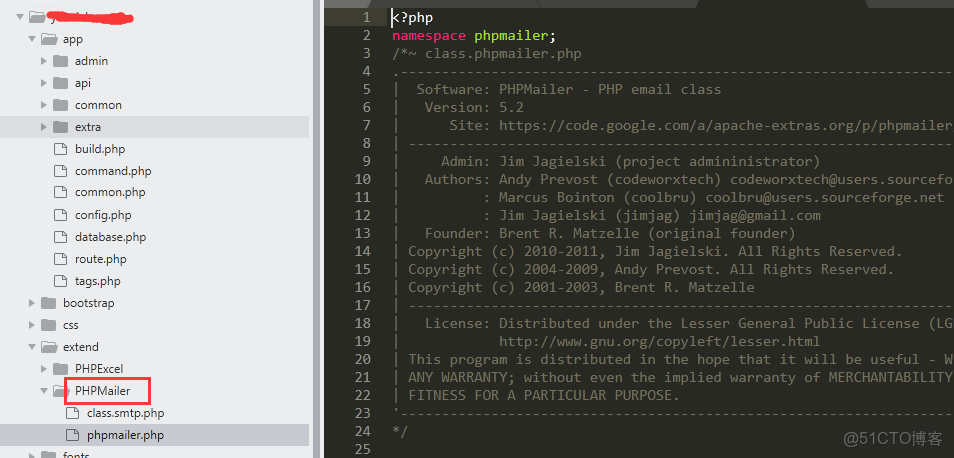This screenshot has width=954, height=458.
Task: Click the common.php file icon
Action: point(60,192)
